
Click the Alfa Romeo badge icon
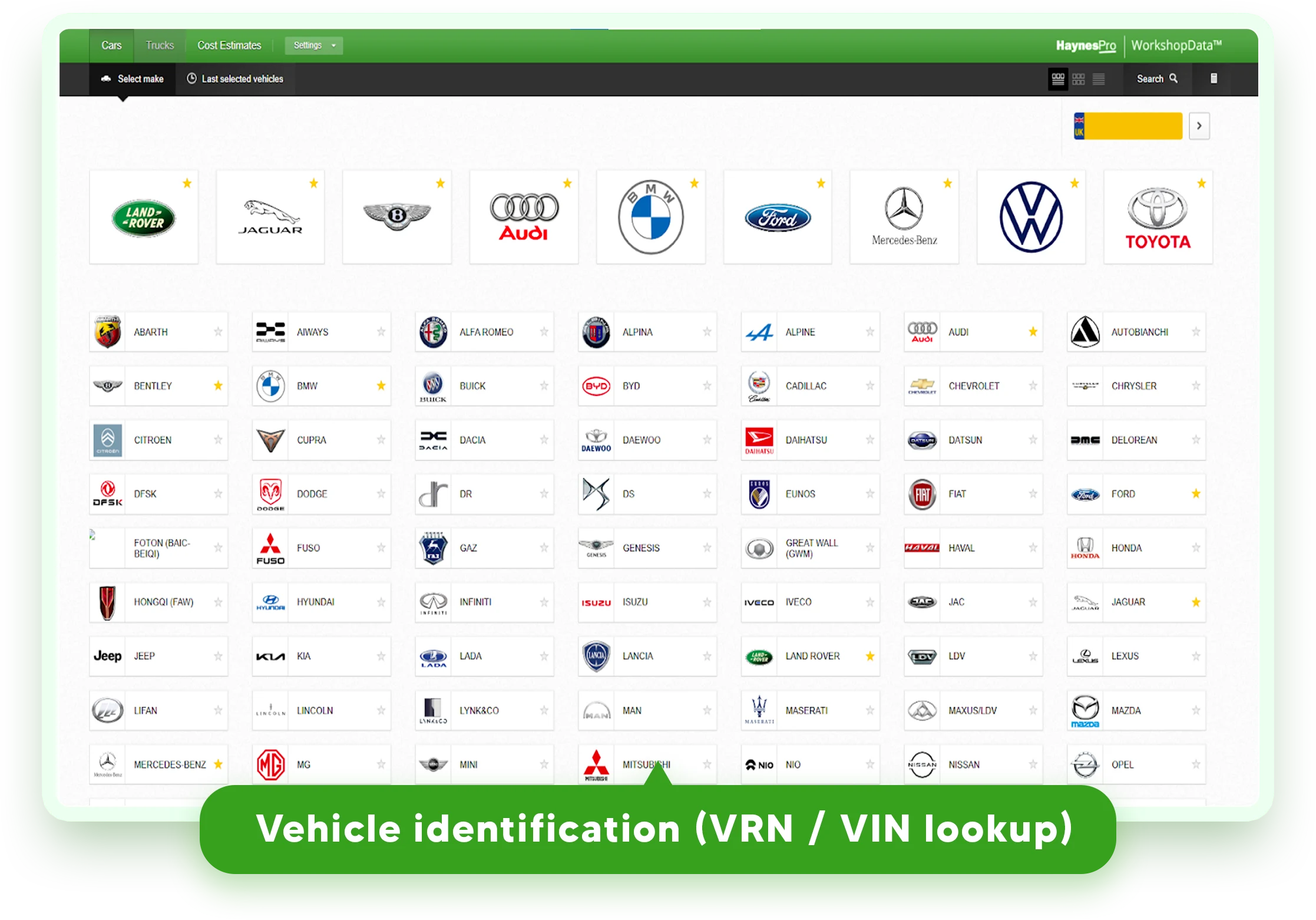click(x=434, y=332)
